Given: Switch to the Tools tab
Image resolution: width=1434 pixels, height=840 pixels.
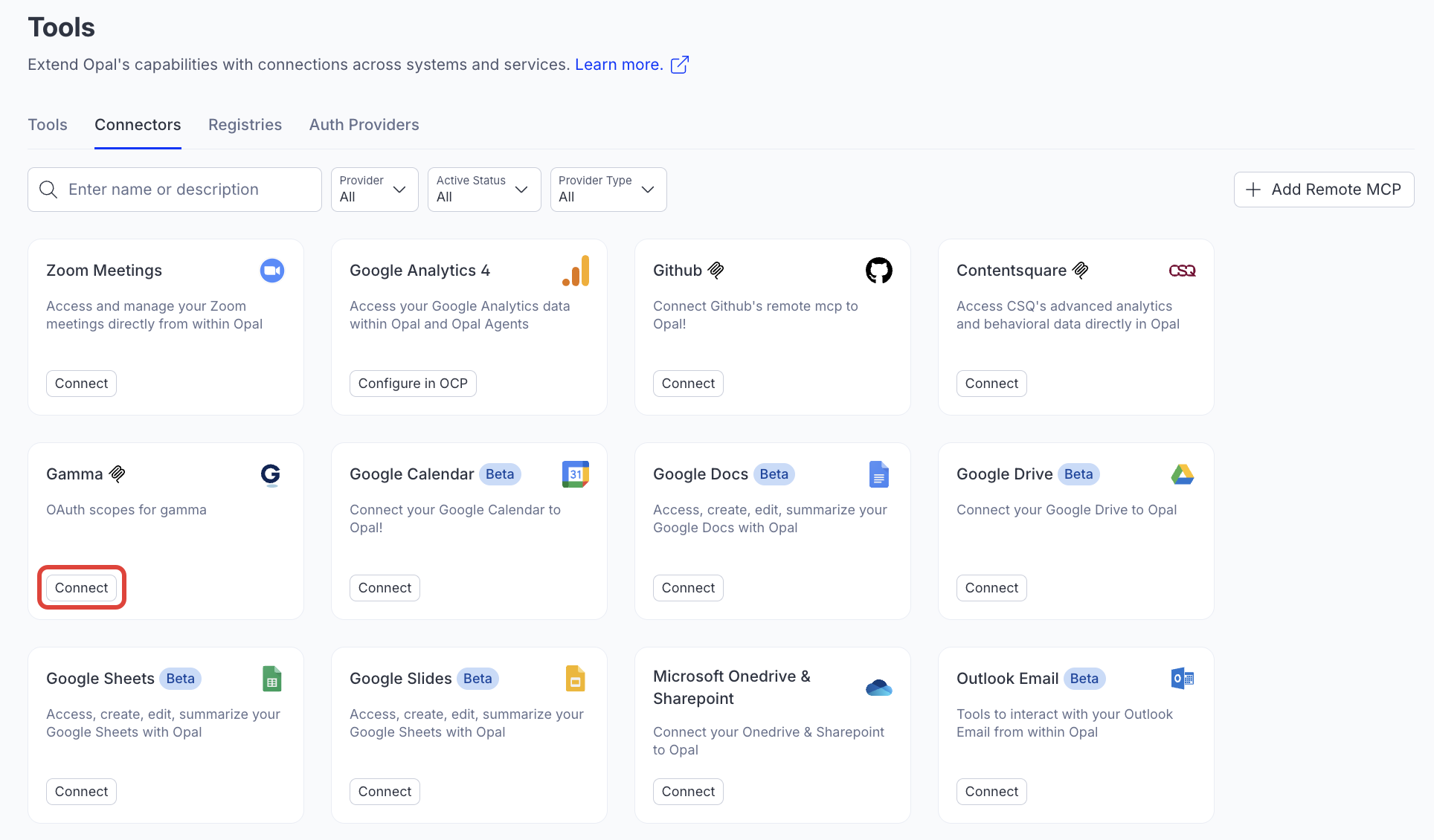Looking at the screenshot, I should (48, 125).
